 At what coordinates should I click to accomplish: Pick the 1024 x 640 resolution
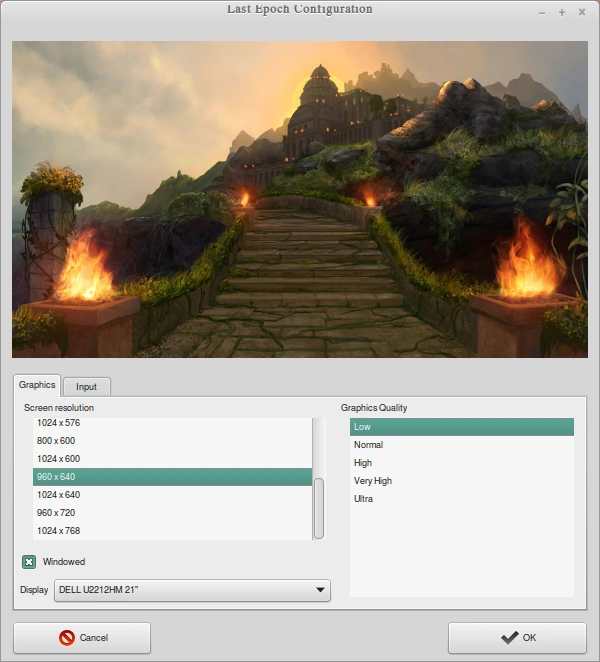click(172, 495)
